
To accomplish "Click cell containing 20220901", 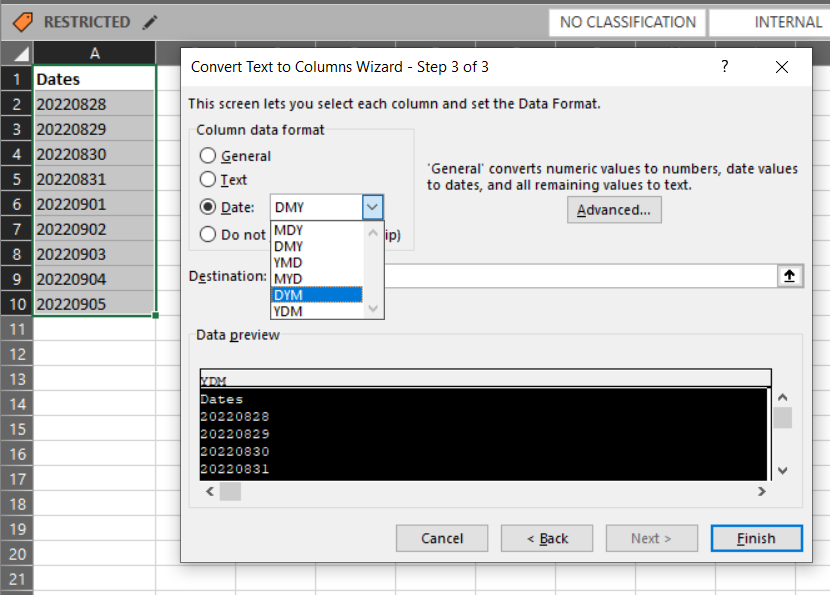I will [94, 204].
